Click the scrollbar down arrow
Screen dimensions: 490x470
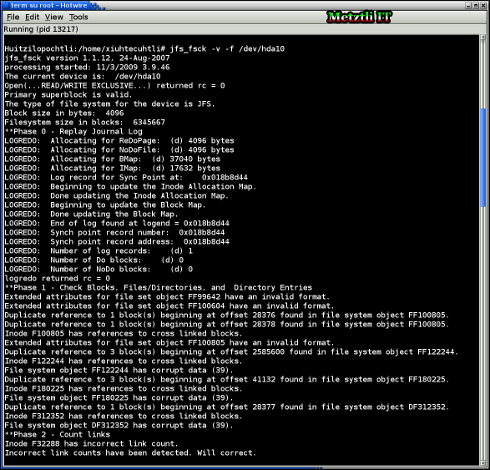483,463
